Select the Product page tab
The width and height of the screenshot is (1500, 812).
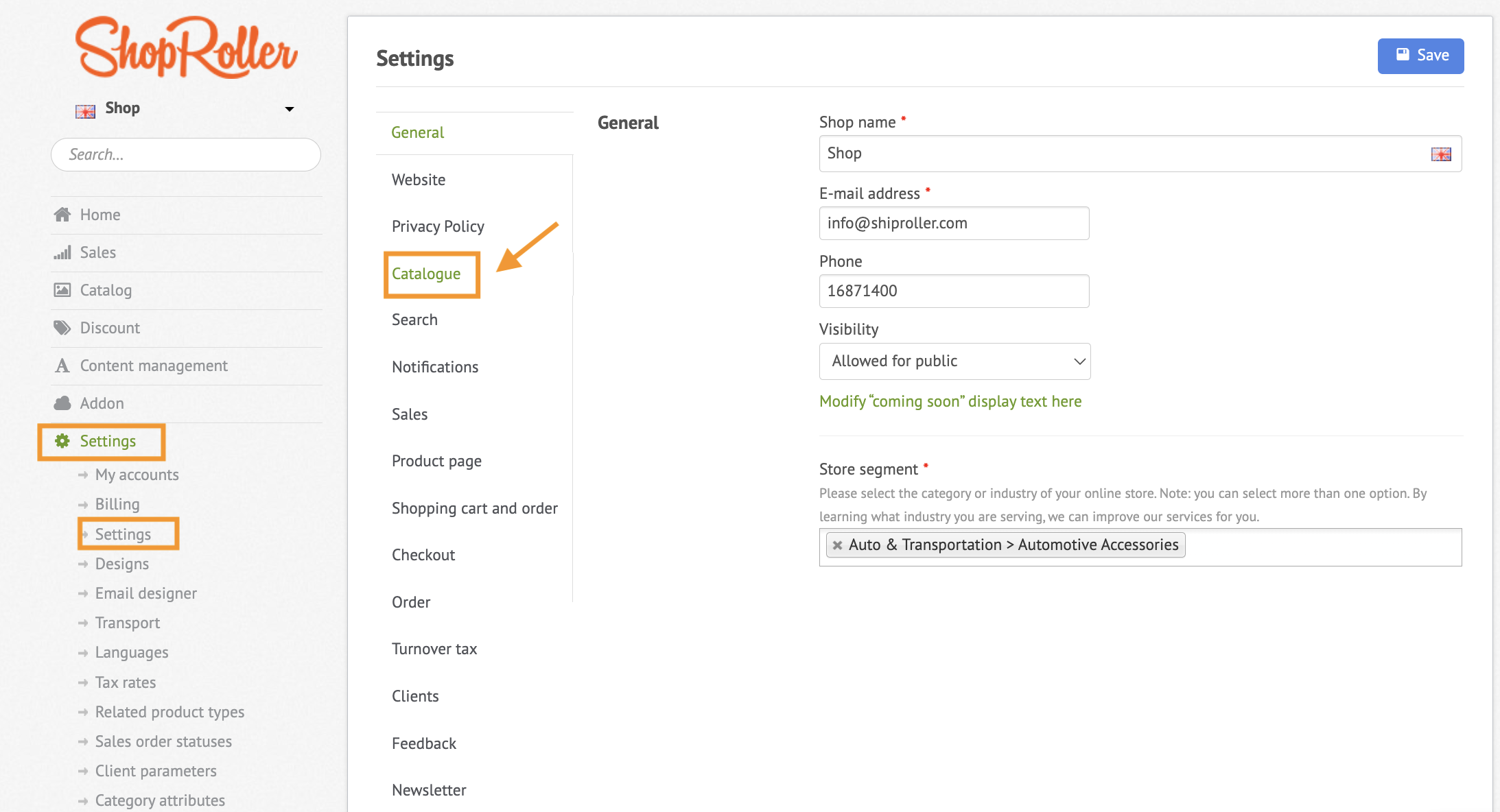tap(436, 461)
